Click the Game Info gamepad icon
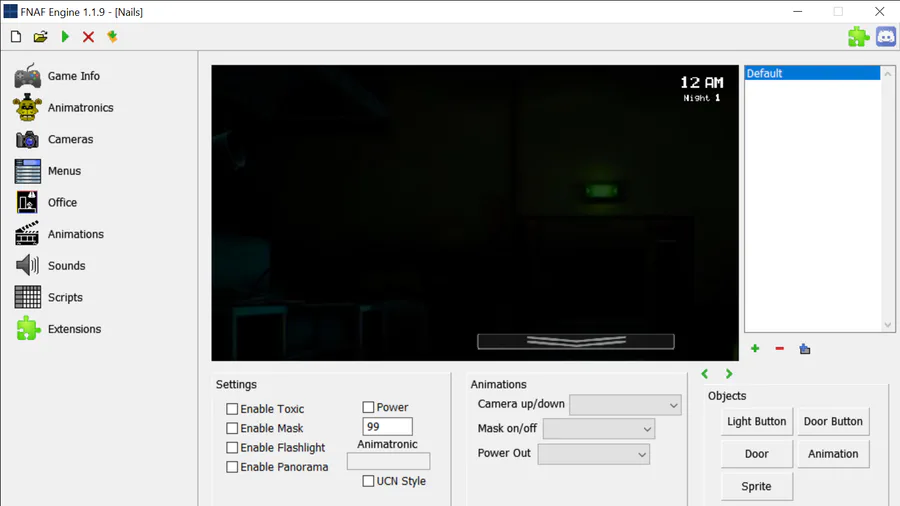 pyautogui.click(x=28, y=76)
